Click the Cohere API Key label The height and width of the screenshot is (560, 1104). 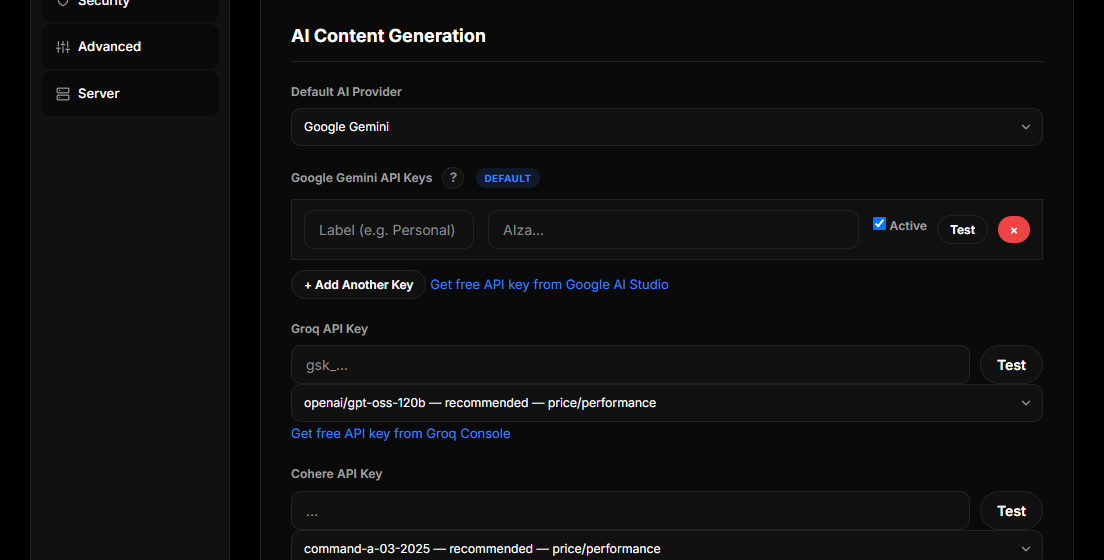pos(337,474)
